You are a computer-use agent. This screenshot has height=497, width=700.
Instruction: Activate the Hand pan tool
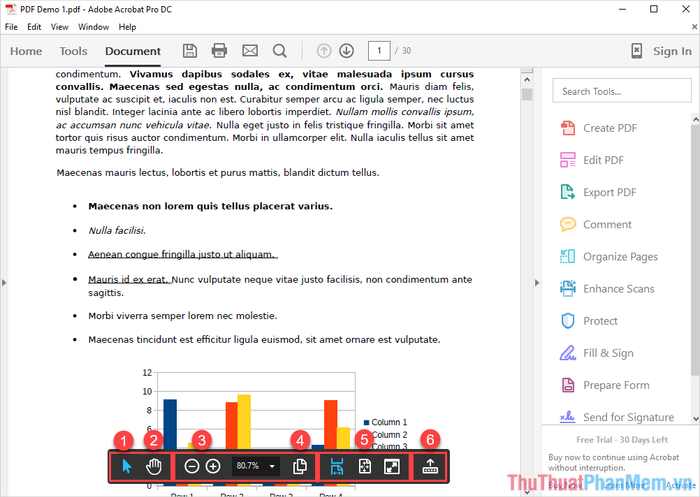pos(154,466)
